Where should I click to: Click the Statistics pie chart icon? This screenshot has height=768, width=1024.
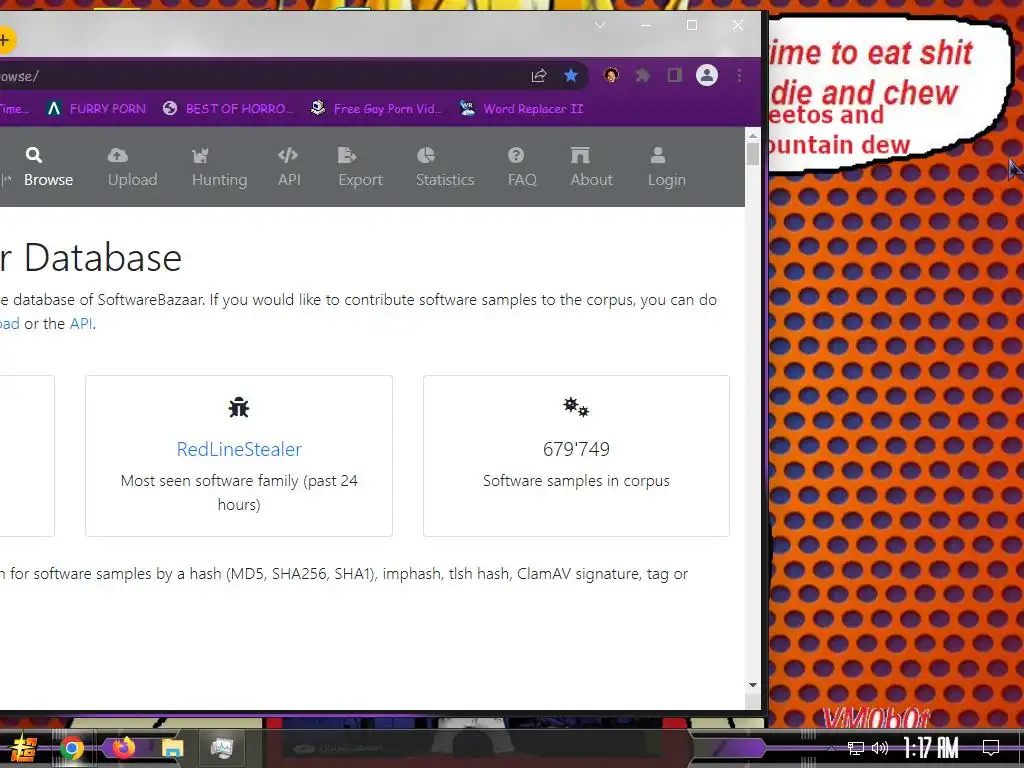[426, 155]
